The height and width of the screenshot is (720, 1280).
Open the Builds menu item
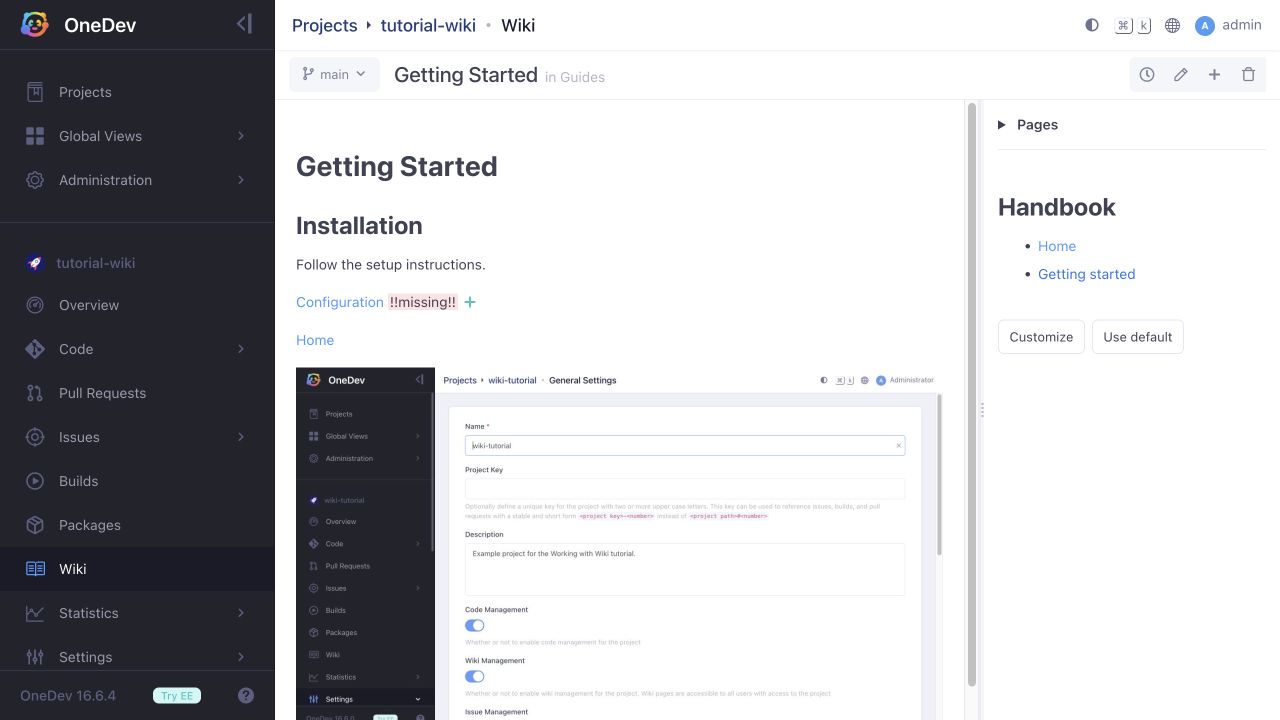pos(137,481)
